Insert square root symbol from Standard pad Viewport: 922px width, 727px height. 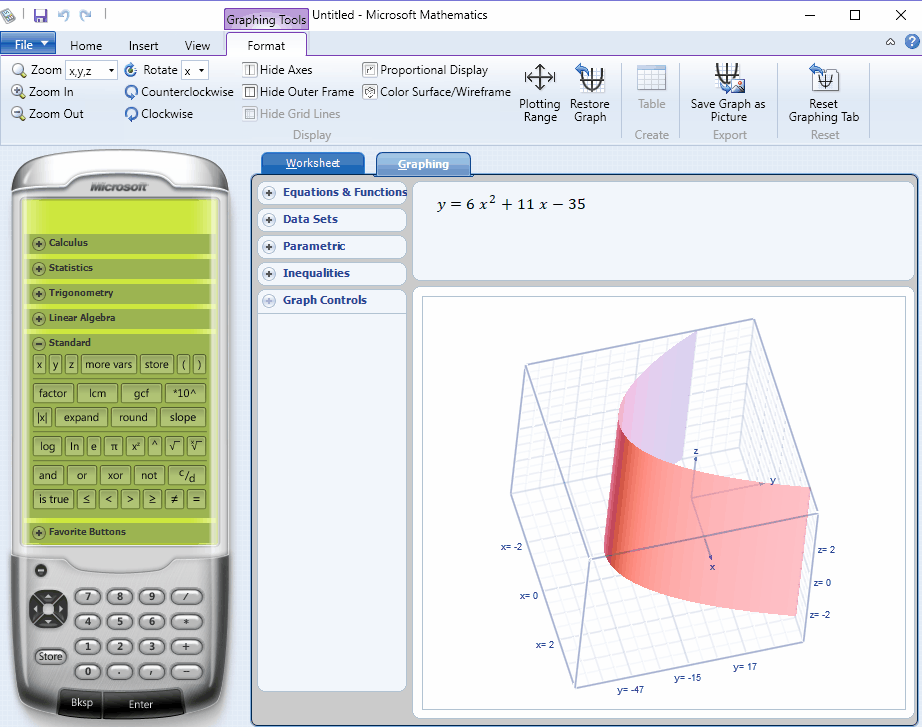click(174, 446)
